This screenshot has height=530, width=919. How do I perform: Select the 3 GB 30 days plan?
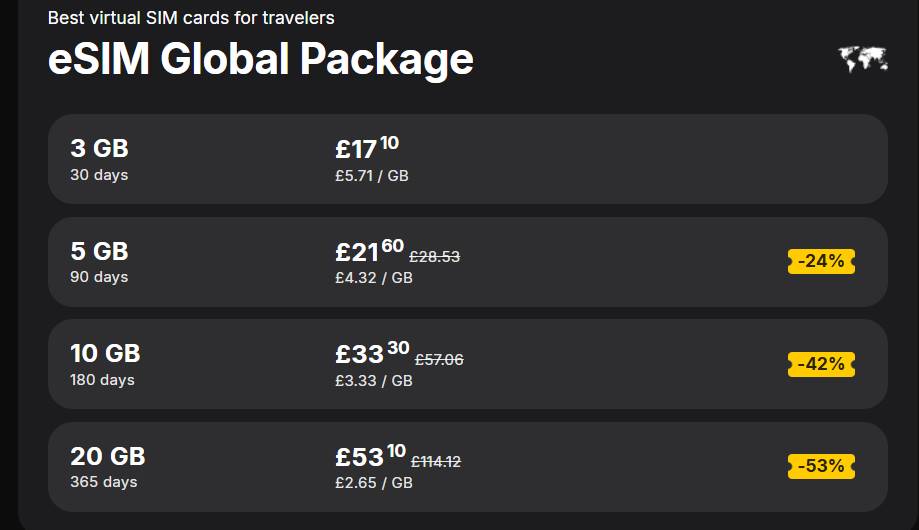468,159
